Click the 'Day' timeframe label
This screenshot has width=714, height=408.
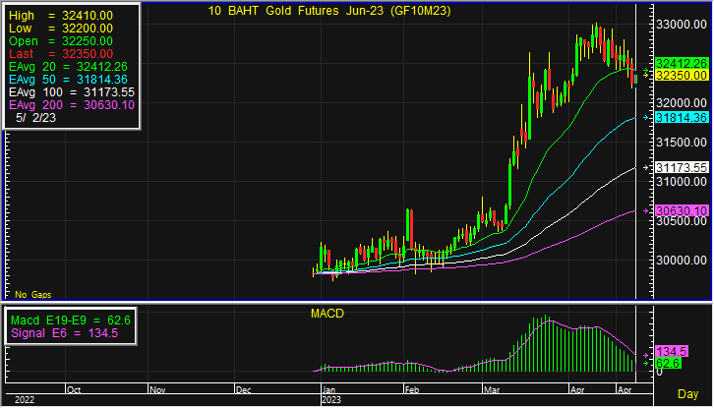coord(688,394)
